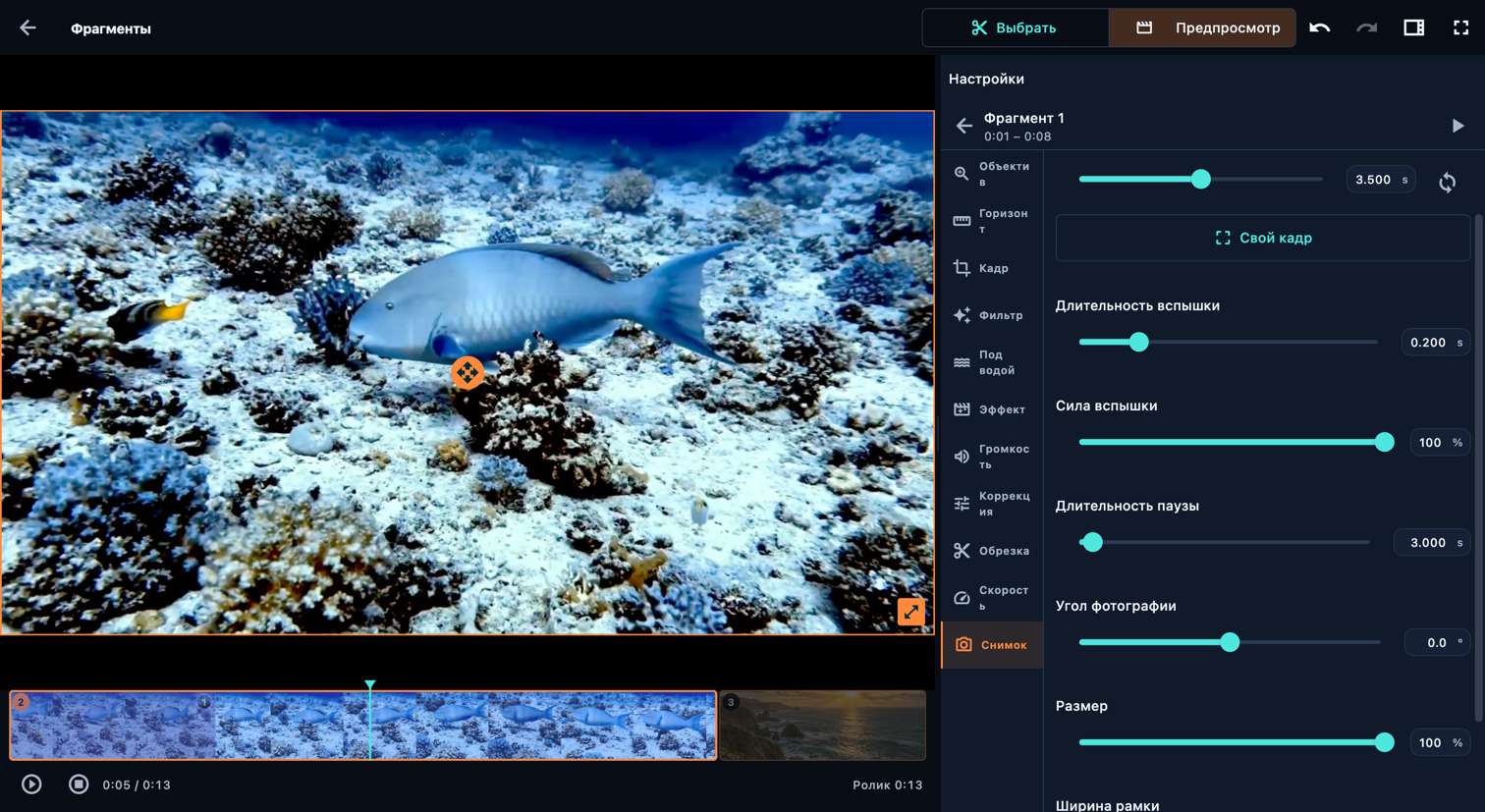Screen dimensions: 1485x812
Task: Select the Снимок snapshot tab
Action: tap(992, 645)
